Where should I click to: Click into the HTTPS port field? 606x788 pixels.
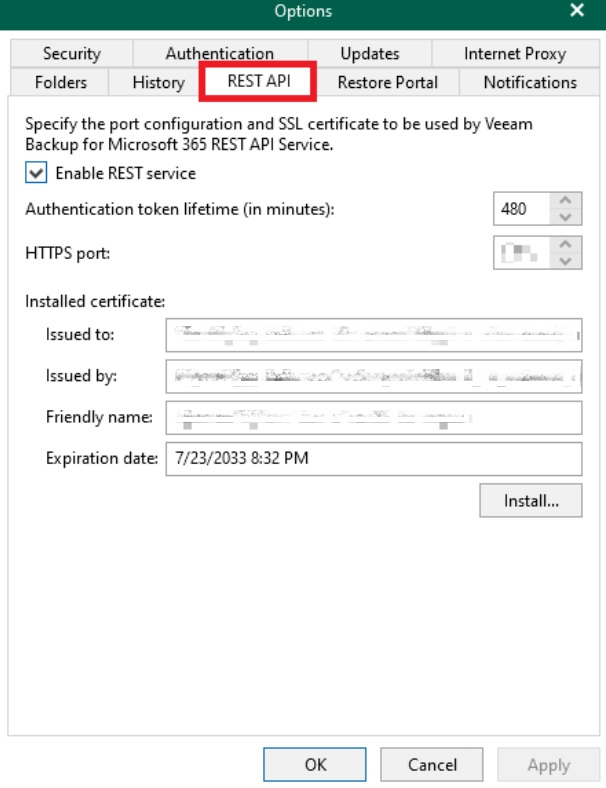[522, 253]
